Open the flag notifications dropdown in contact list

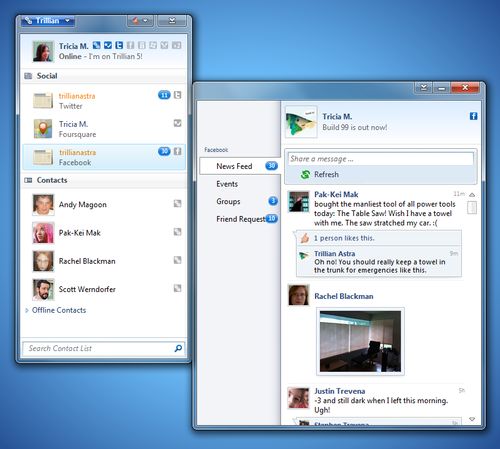coord(140,21)
